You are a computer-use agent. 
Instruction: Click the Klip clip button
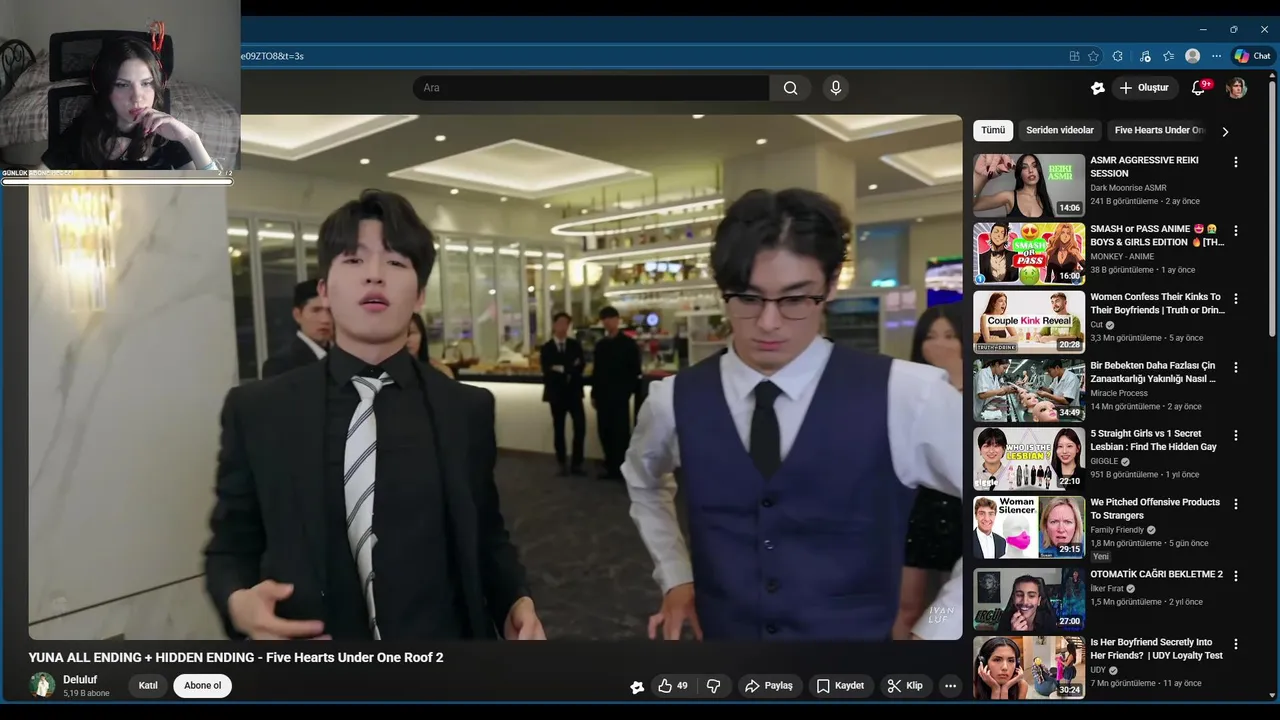click(905, 686)
